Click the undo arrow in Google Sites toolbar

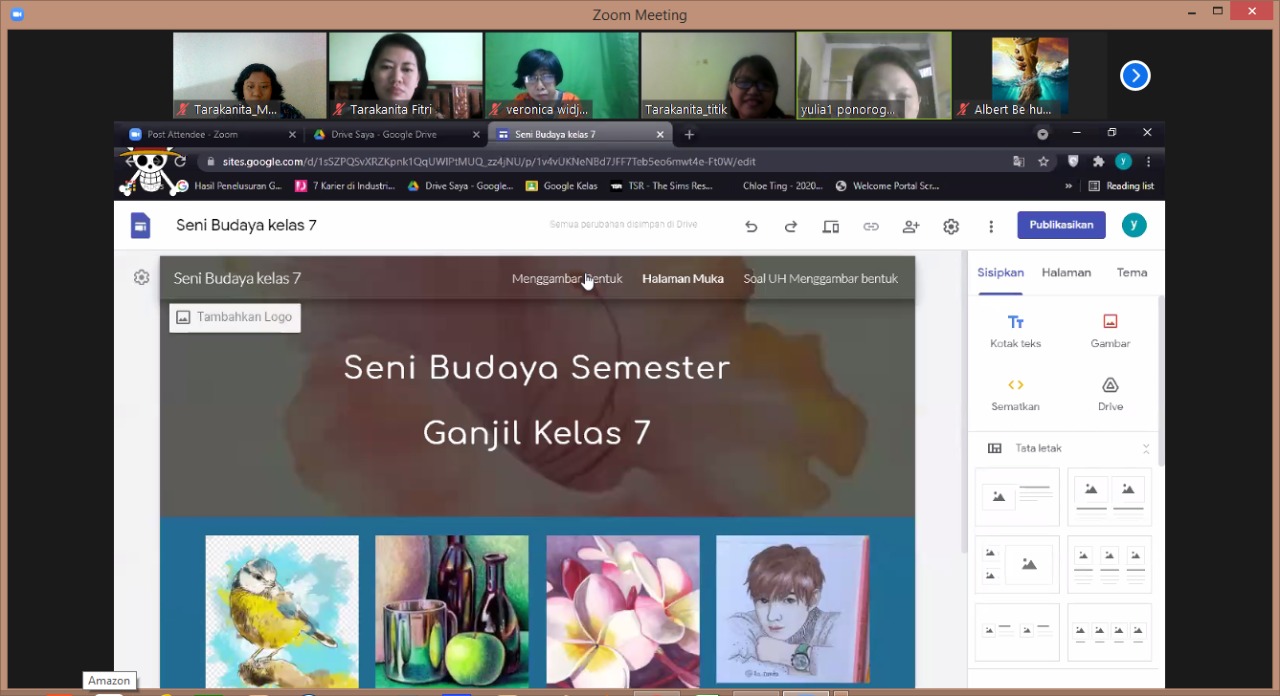[751, 226]
